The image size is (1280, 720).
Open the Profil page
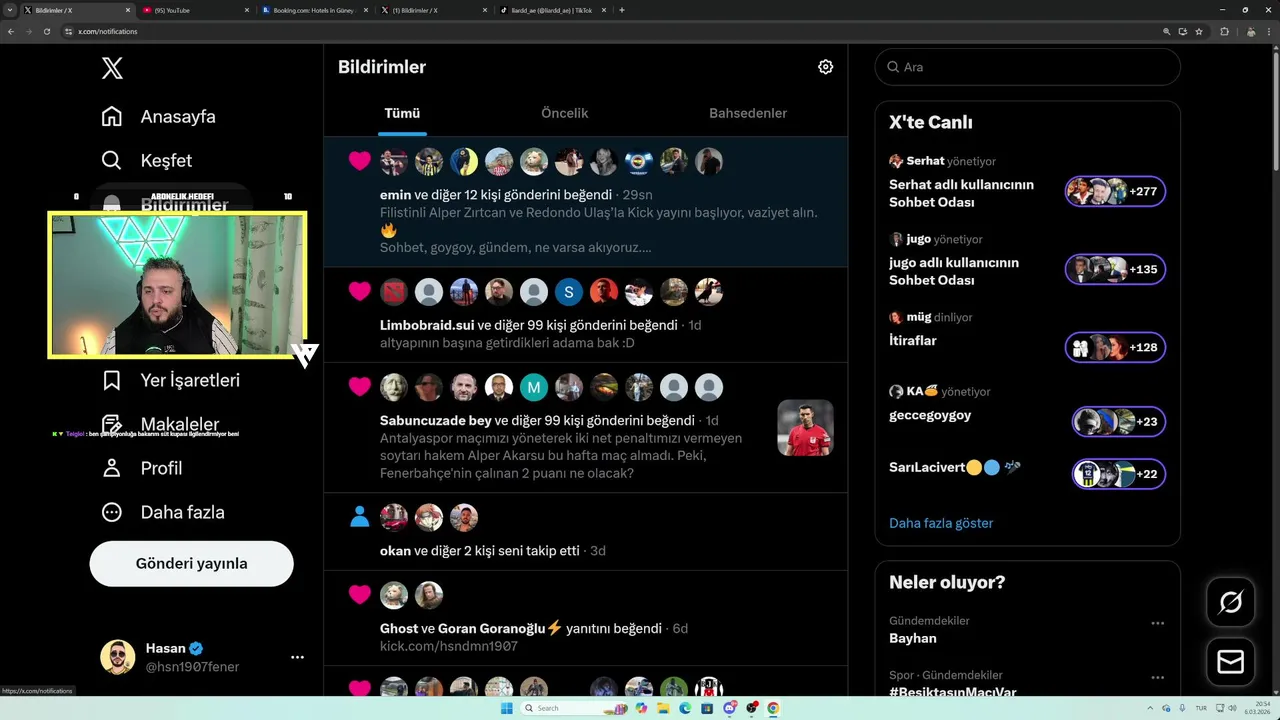click(x=141, y=468)
